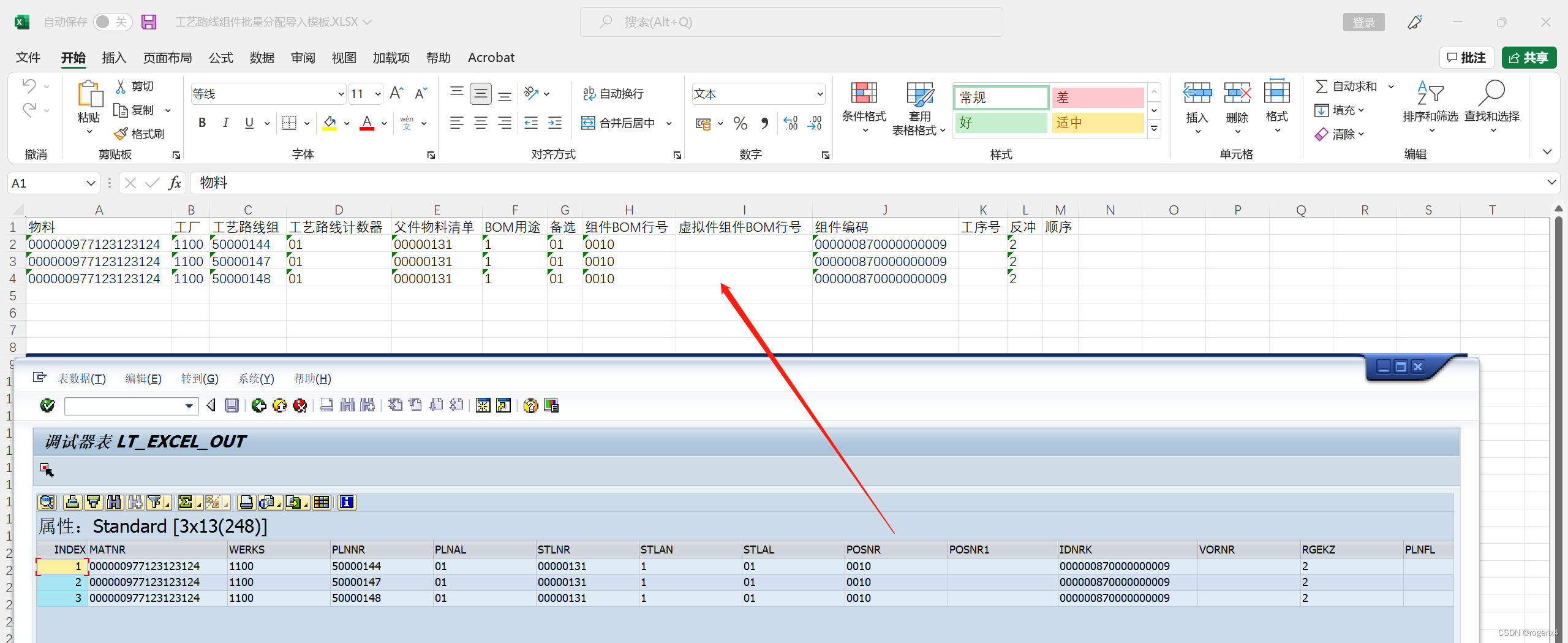Viewport: 1568px width, 643px height.
Task: Click the Excel search box
Action: [791, 22]
